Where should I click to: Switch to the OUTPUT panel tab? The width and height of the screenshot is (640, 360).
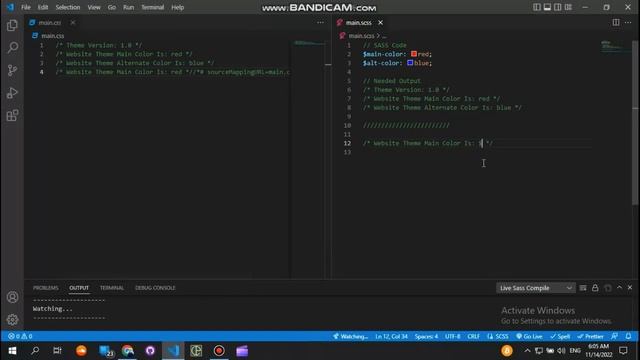(79, 288)
